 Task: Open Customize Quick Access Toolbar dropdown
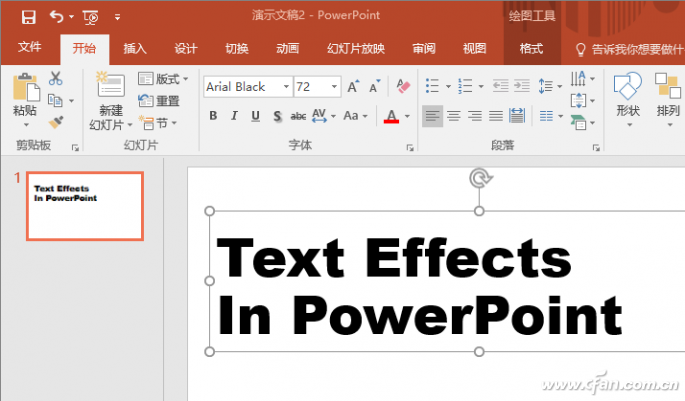point(117,17)
